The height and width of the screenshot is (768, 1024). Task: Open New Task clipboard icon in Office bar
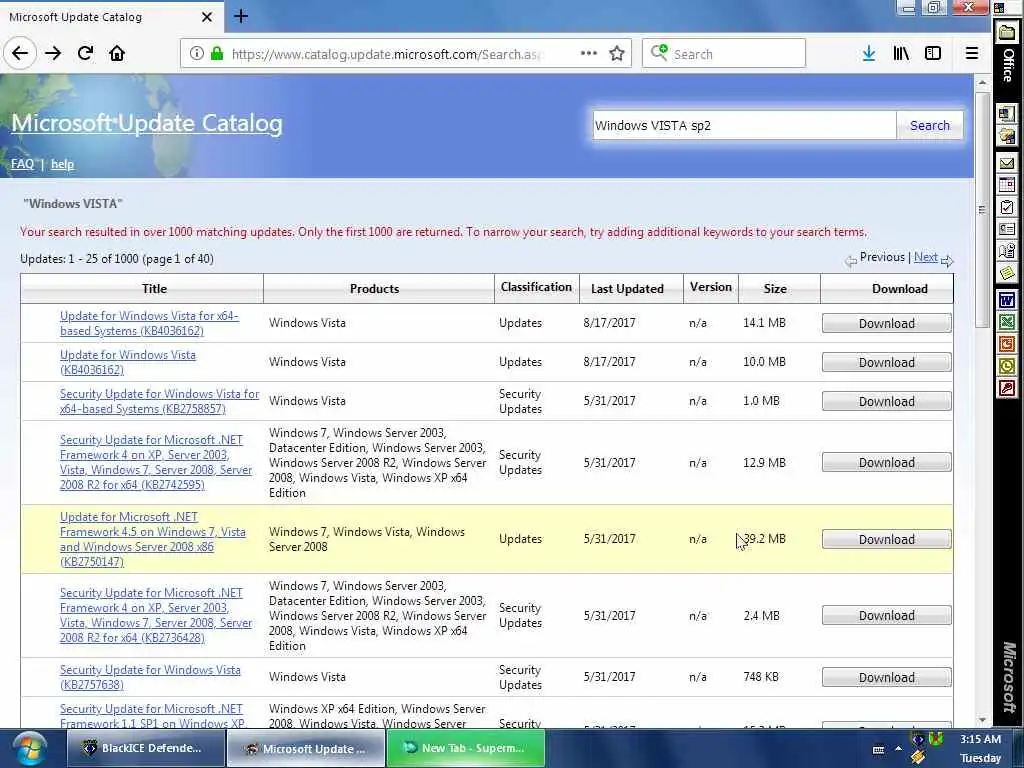point(1007,208)
